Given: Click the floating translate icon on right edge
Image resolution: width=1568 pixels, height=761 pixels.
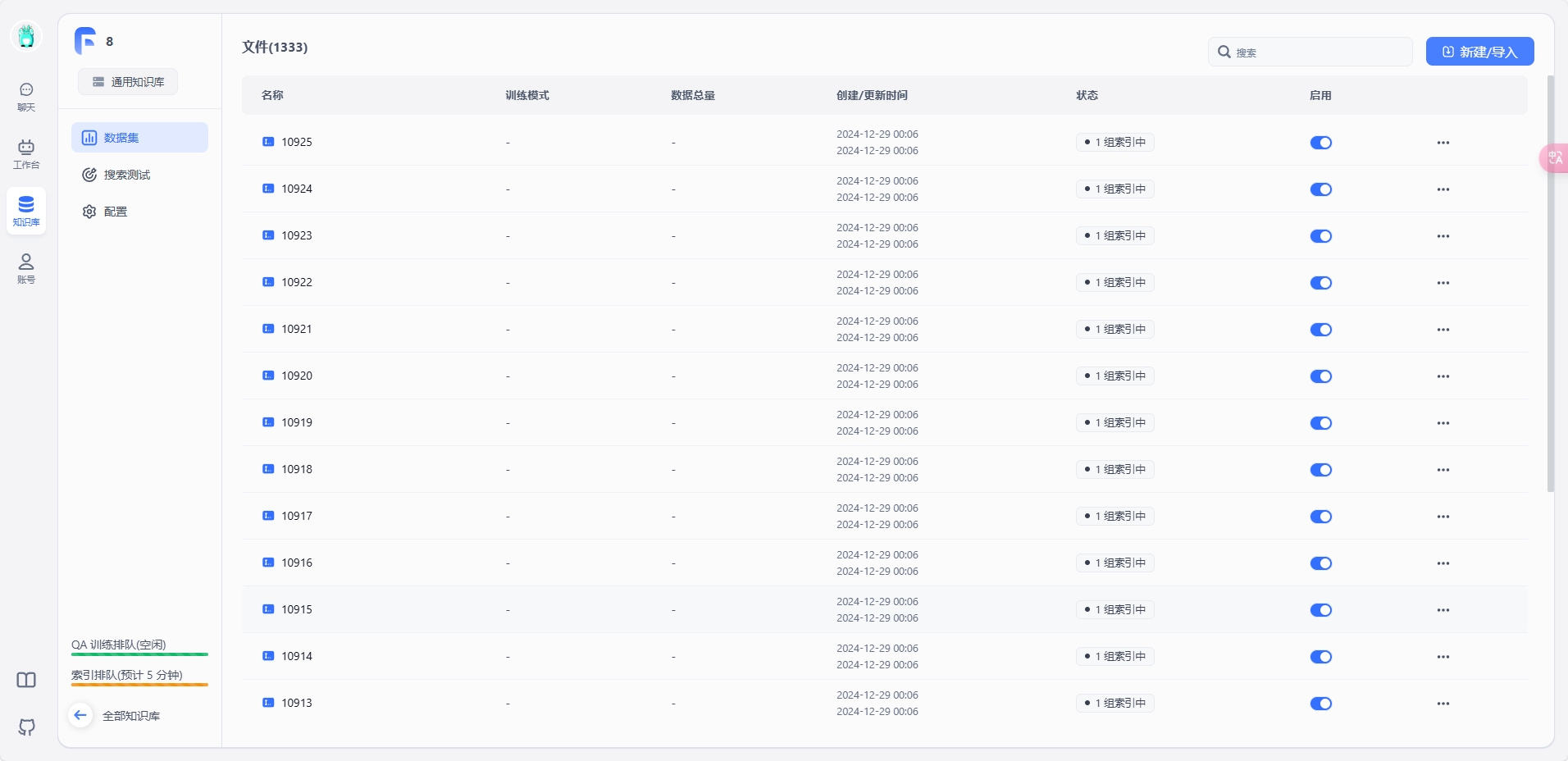Looking at the screenshot, I should (x=1554, y=157).
